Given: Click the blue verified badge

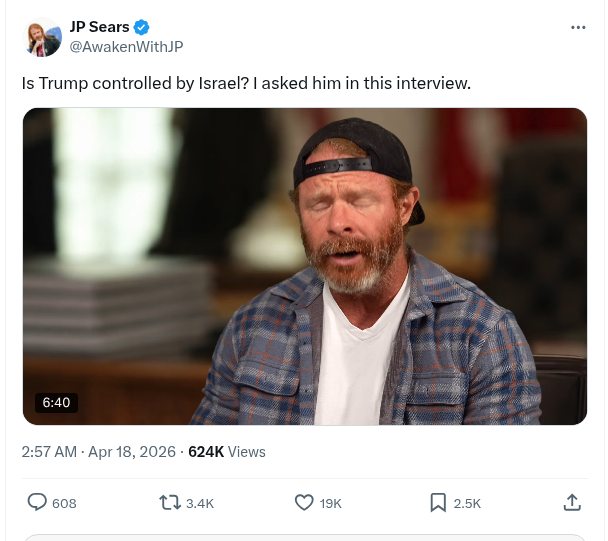Looking at the screenshot, I should click(x=143, y=27).
